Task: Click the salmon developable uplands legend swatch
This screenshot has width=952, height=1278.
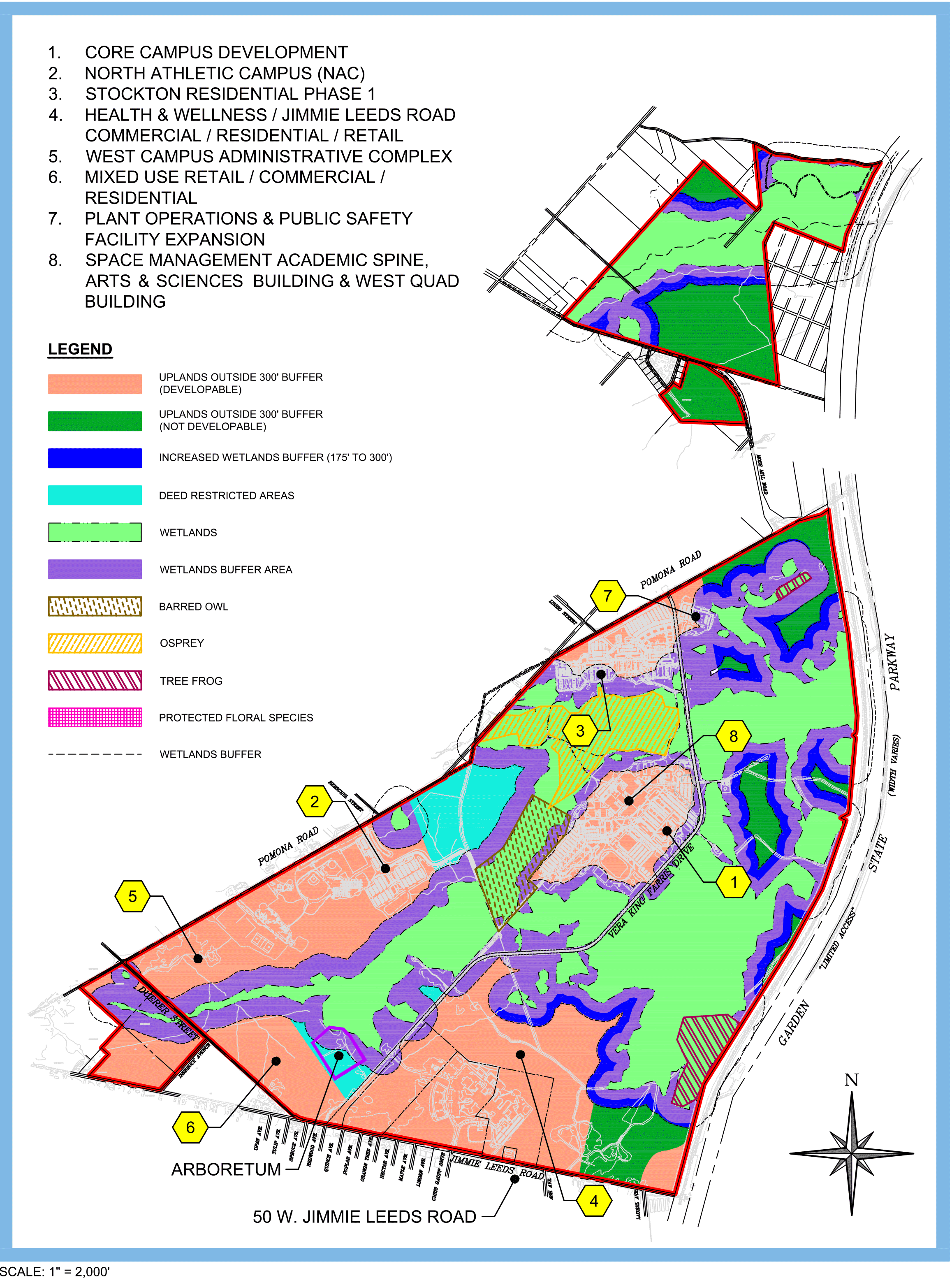Action: 95,384
